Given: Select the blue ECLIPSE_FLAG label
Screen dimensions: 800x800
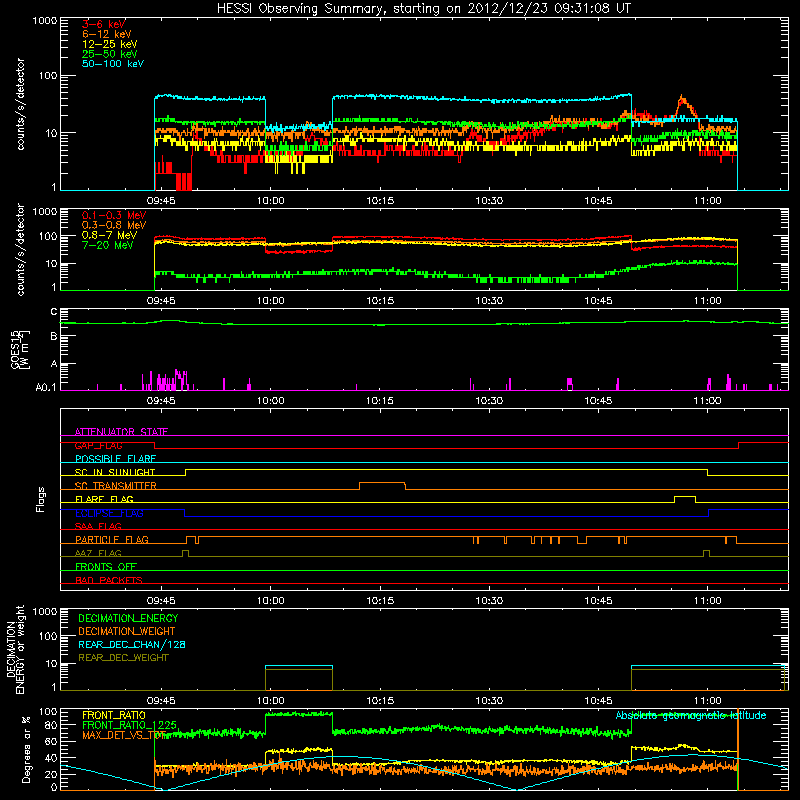Looking at the screenshot, I should tap(109, 513).
